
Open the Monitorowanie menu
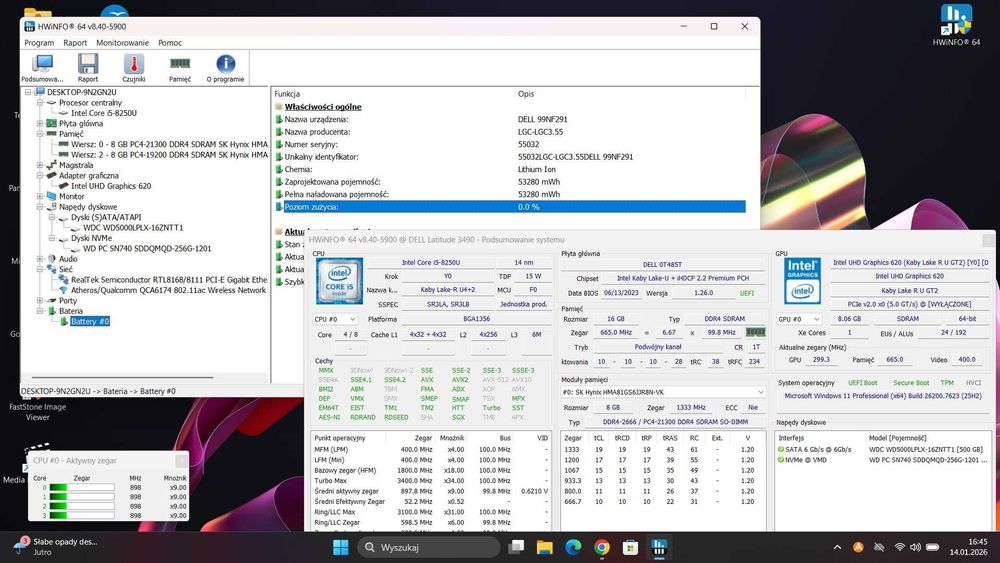tap(122, 43)
